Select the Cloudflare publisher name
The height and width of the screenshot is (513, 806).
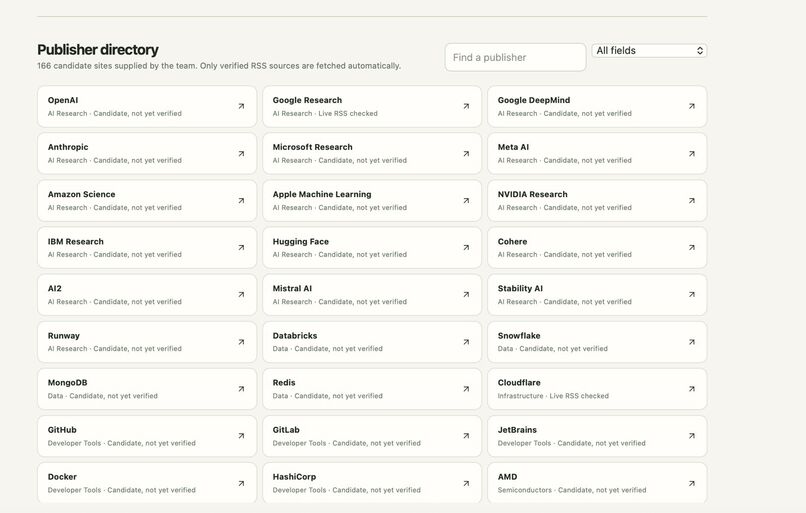pos(519,382)
